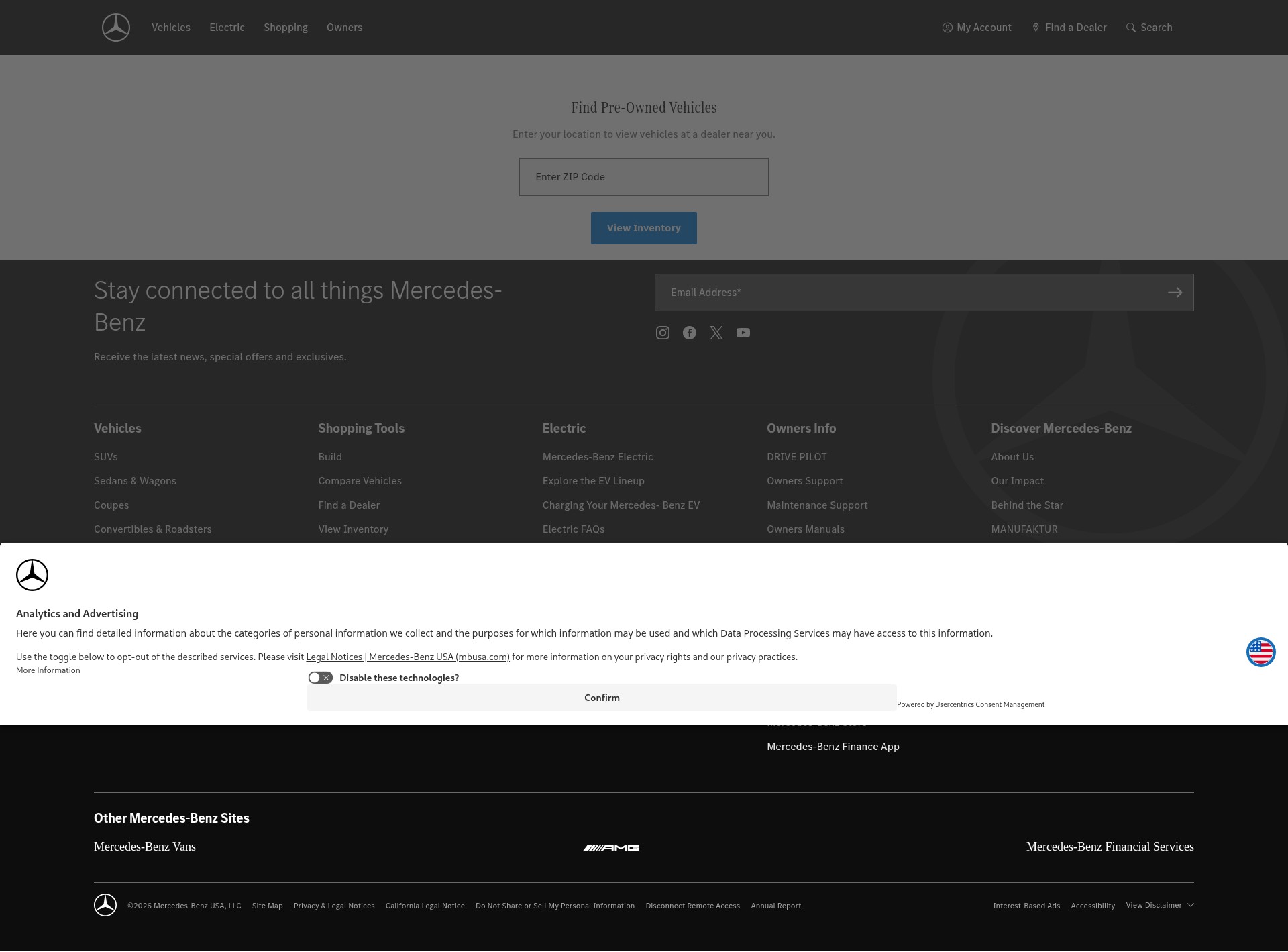Open My Account in the header
This screenshot has width=1288, height=952.
(977, 28)
